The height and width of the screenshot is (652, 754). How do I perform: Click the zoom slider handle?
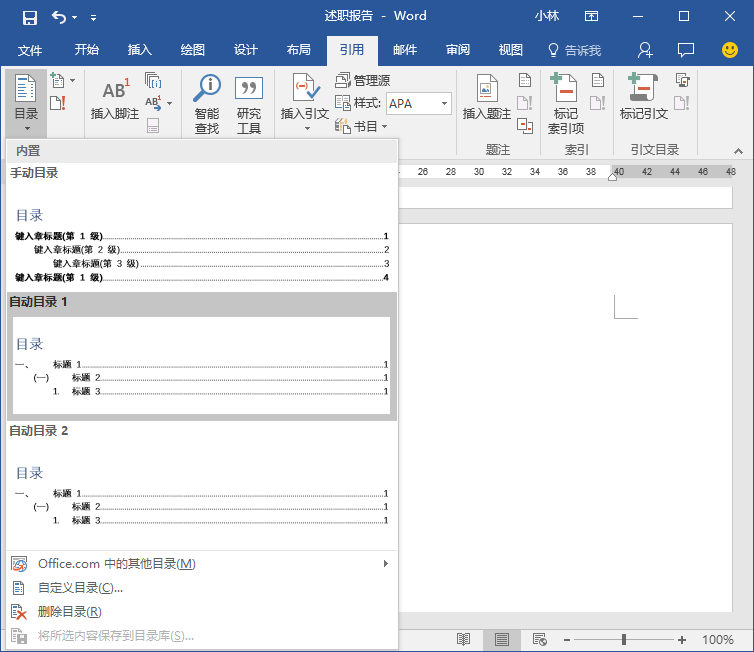point(624,640)
